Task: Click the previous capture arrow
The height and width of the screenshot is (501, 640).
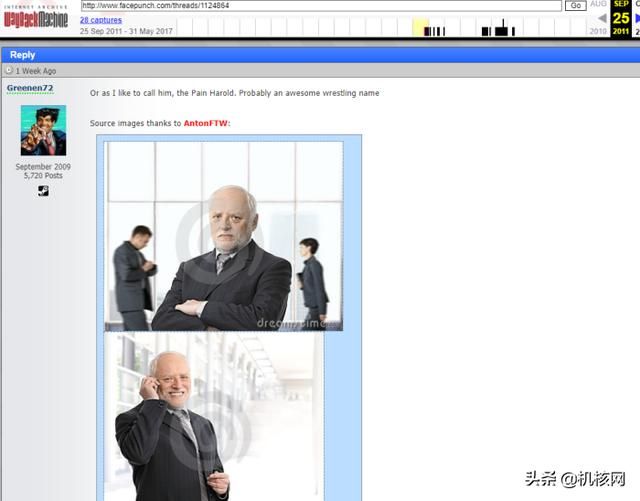Action: coord(602,18)
